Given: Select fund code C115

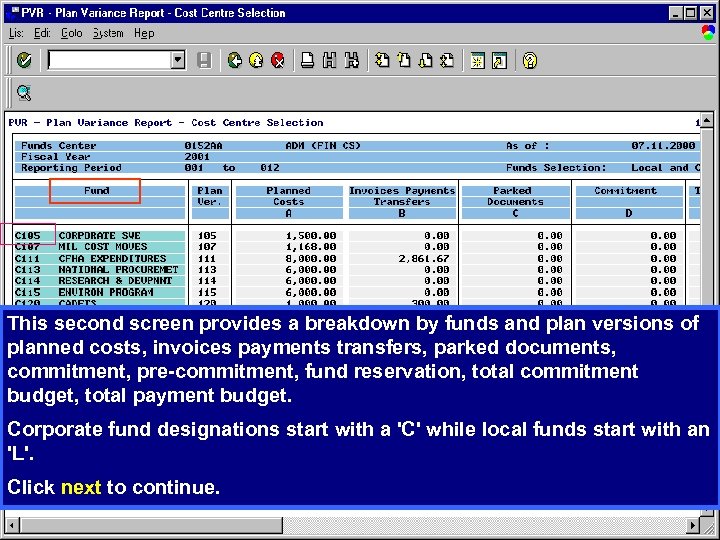Looking at the screenshot, I should click(x=28, y=292).
